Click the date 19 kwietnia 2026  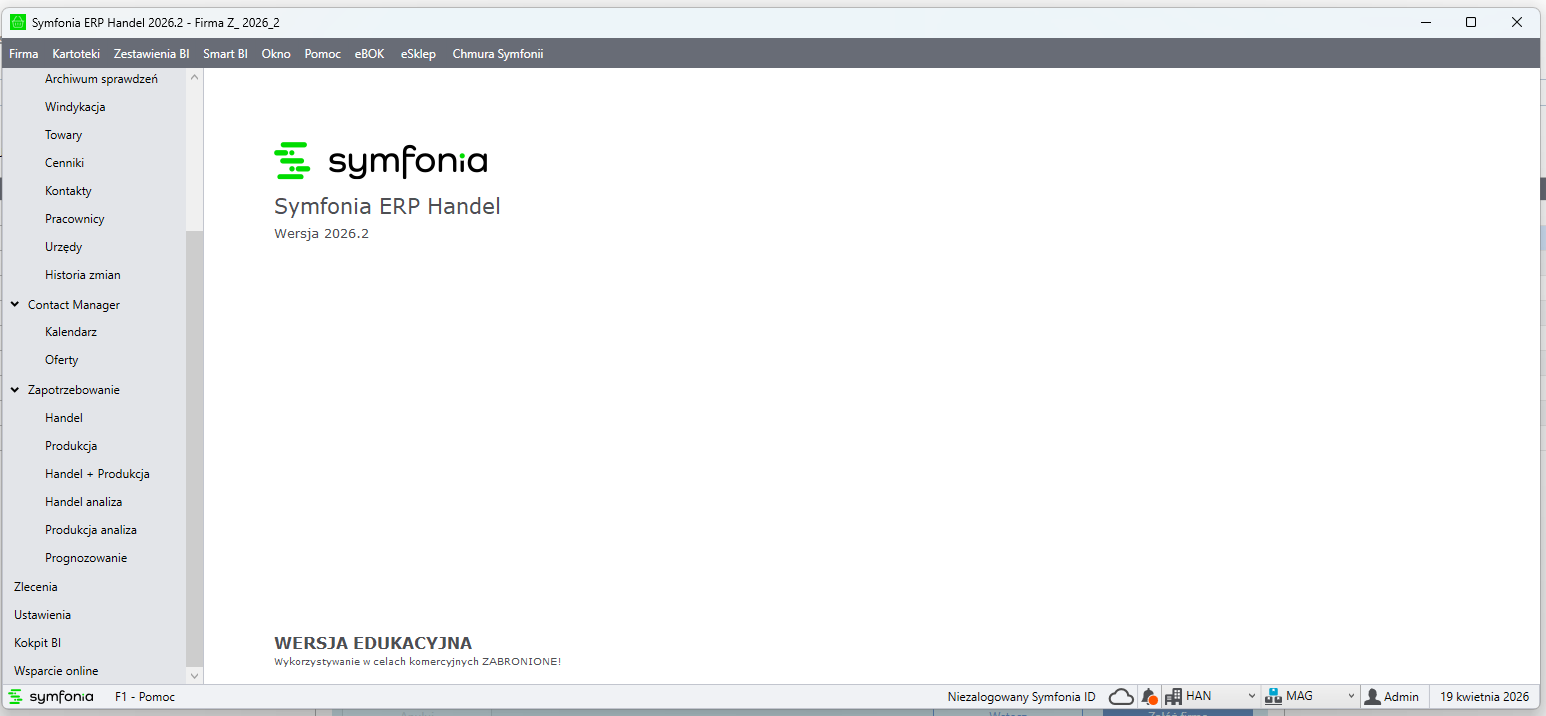(x=1484, y=697)
